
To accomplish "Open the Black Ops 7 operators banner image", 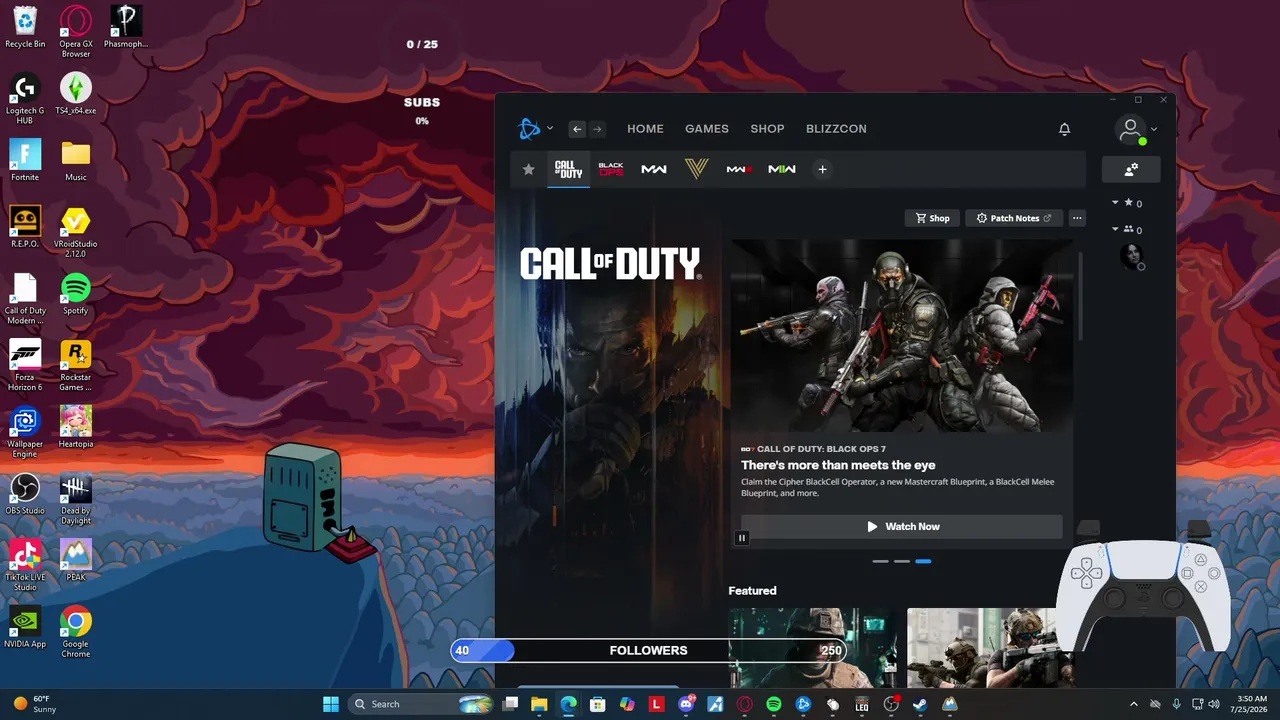I will [x=902, y=335].
